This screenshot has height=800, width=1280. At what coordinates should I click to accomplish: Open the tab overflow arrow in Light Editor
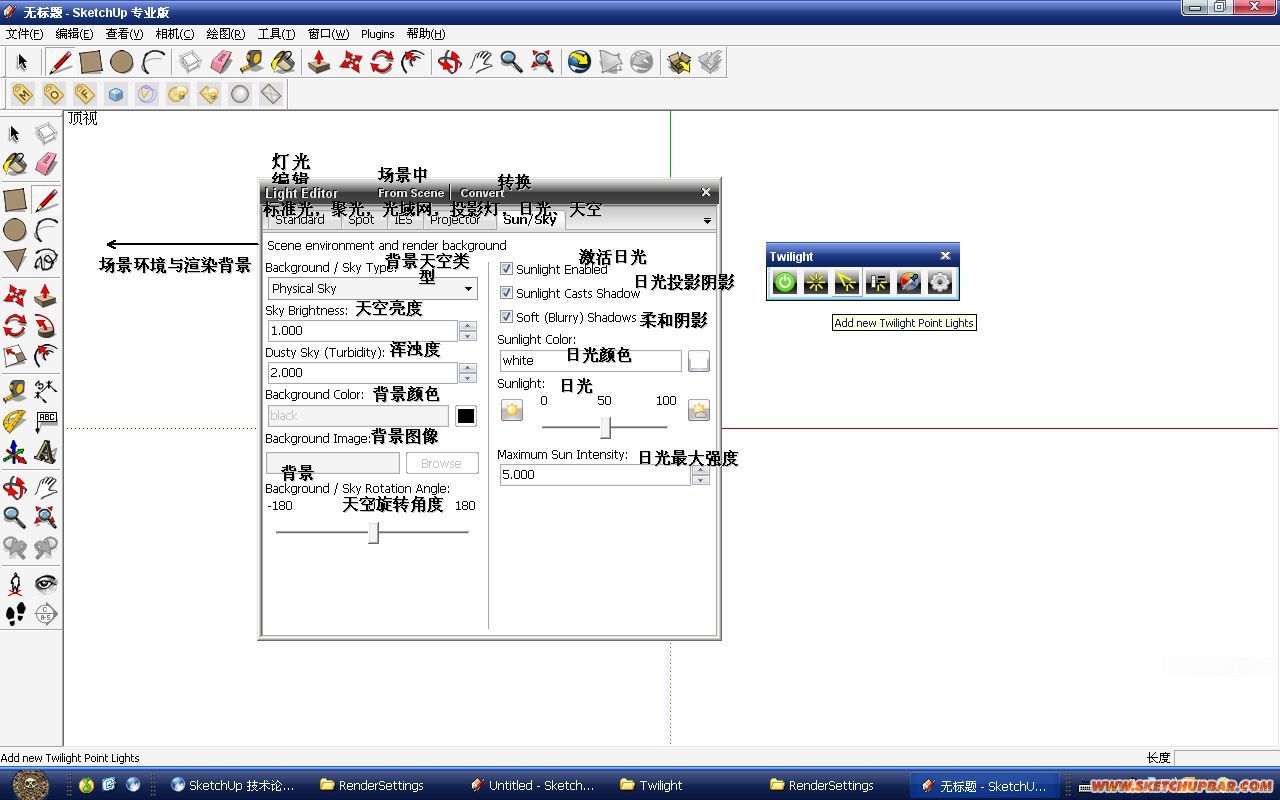pyautogui.click(x=707, y=221)
